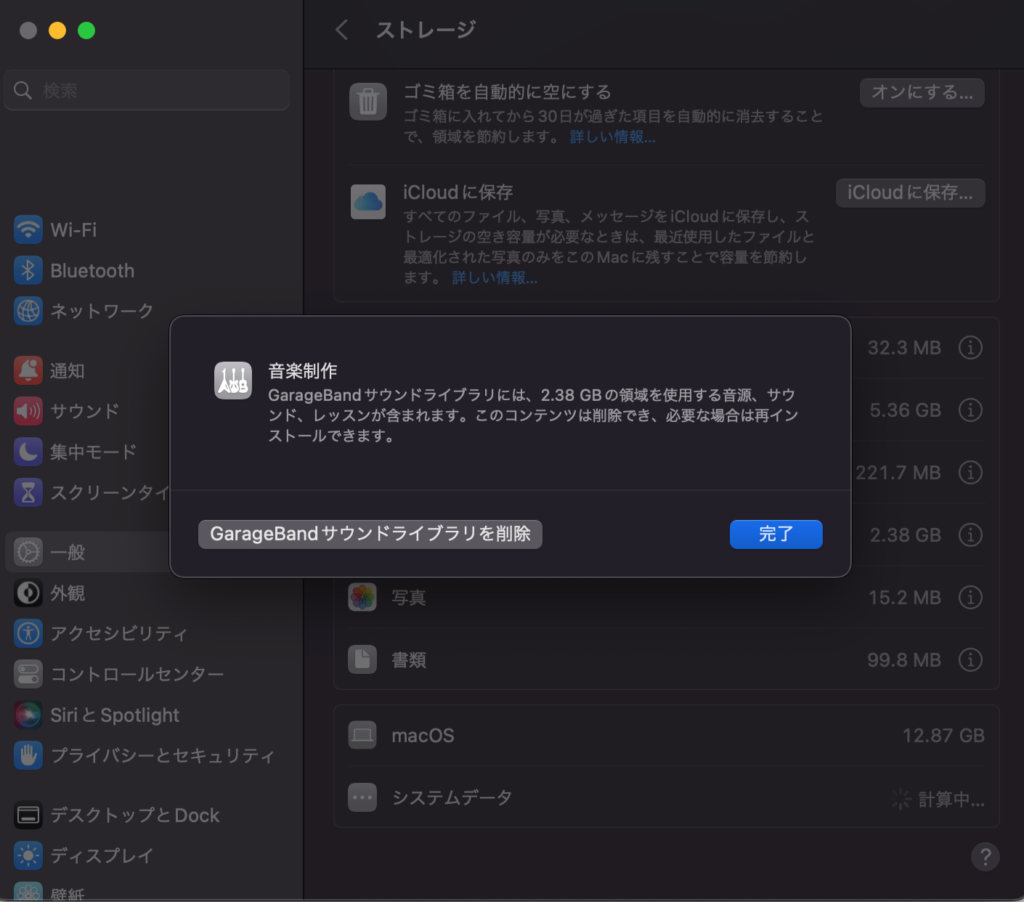Select Bluetooth sidebar label

pyautogui.click(x=92, y=270)
